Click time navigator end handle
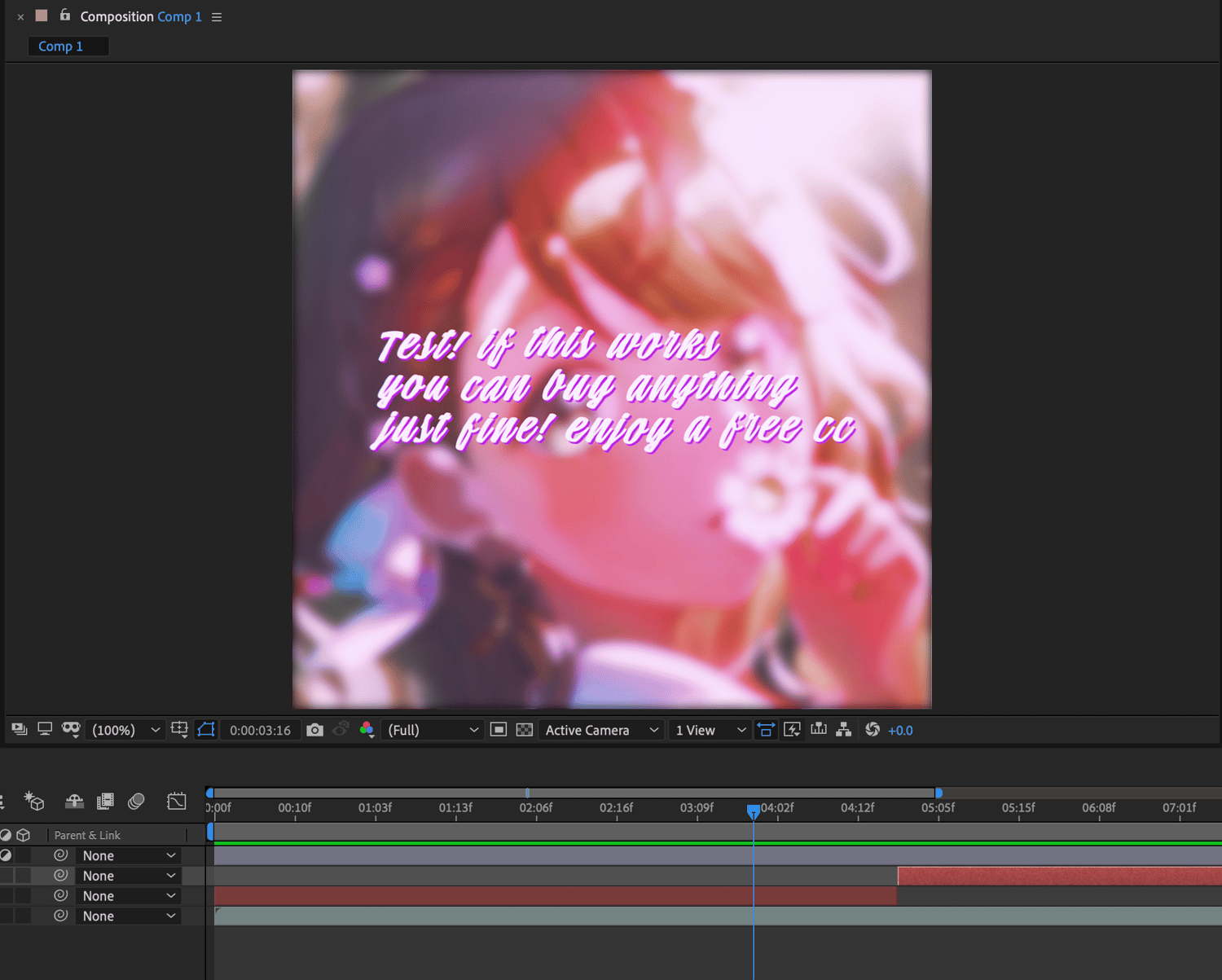Image resolution: width=1222 pixels, height=980 pixels. [938, 793]
